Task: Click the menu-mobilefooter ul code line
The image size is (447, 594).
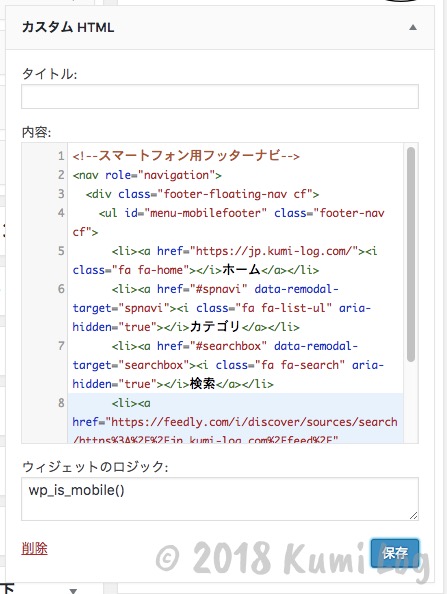Action: 241,213
